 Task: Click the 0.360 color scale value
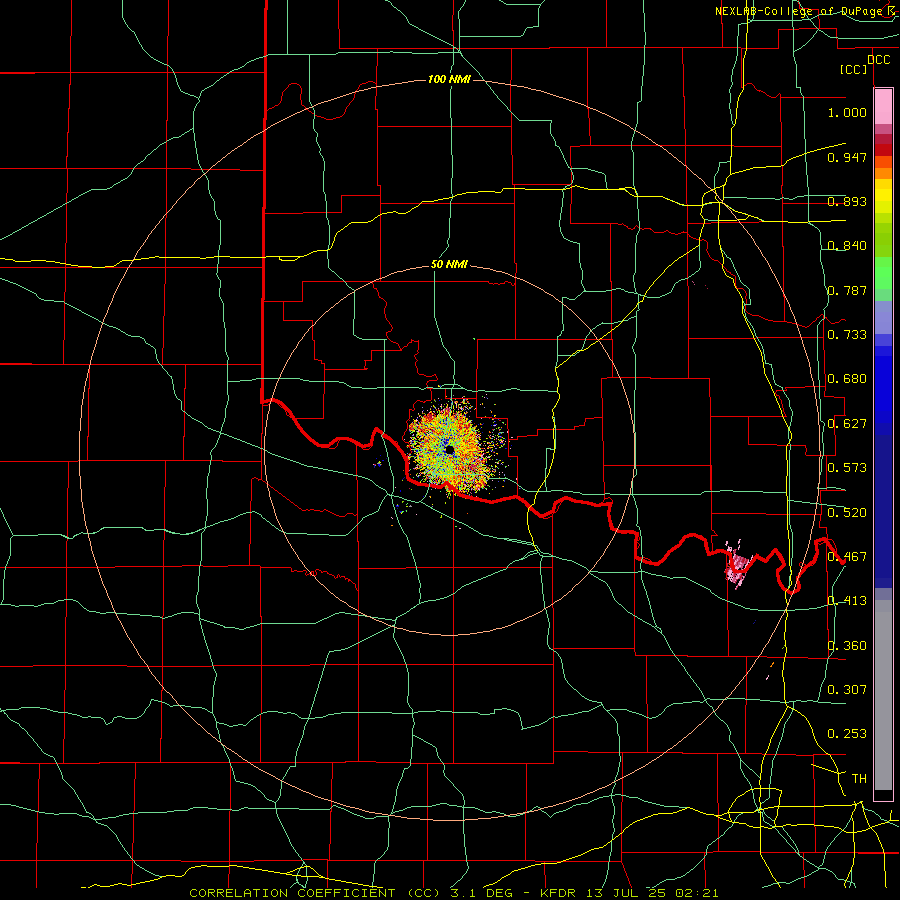point(847,646)
